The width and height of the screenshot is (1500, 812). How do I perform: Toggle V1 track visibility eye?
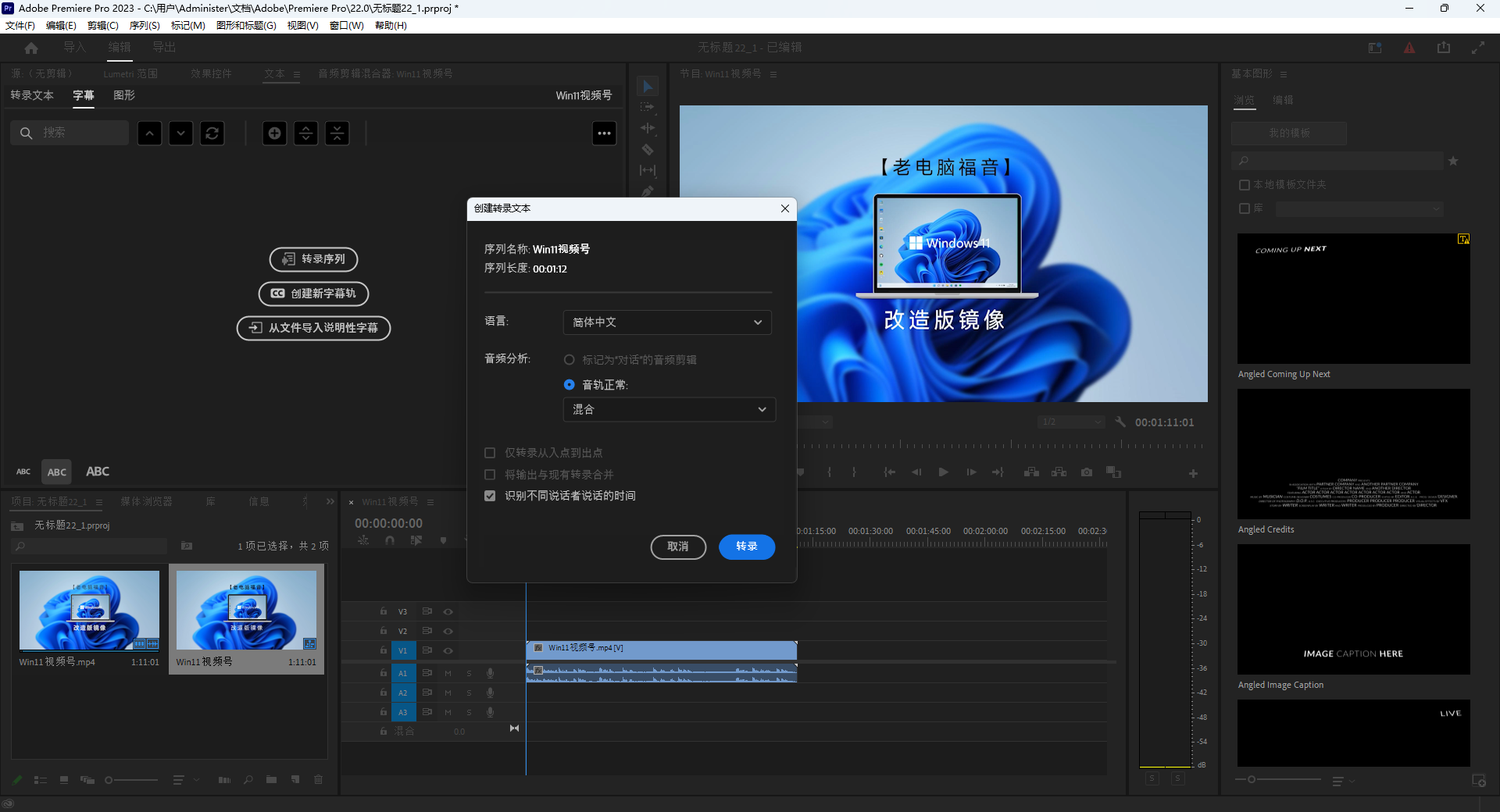[x=448, y=650]
